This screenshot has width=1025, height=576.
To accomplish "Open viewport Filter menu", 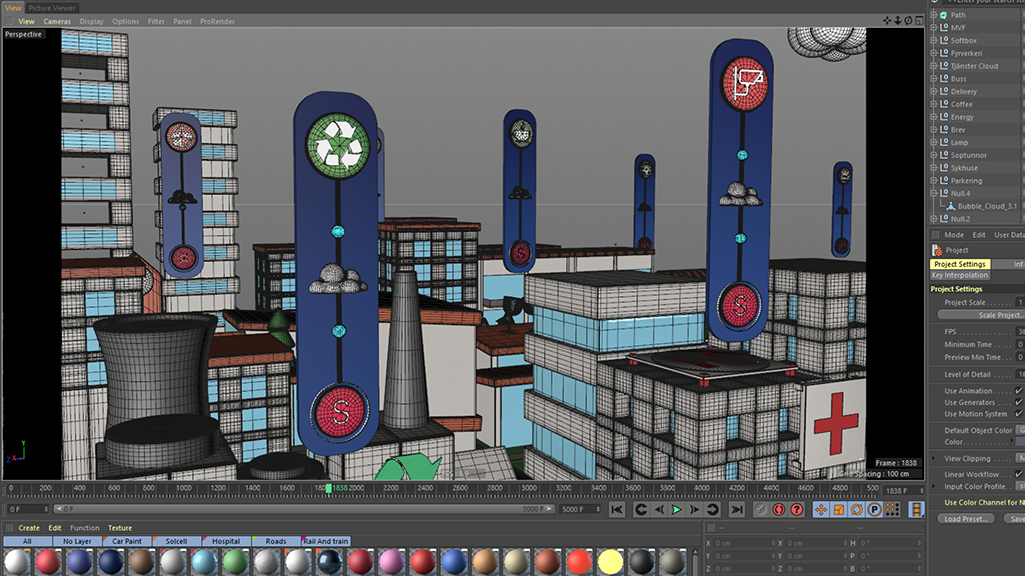I will 156,22.
